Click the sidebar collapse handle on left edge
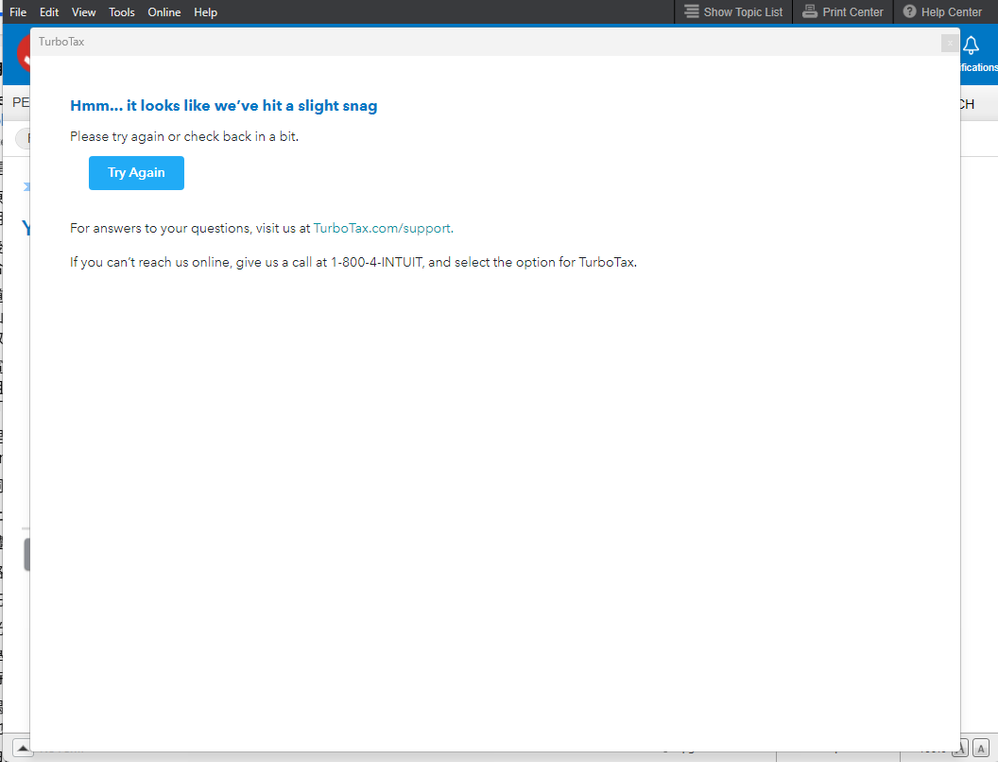Image resolution: width=998 pixels, height=762 pixels. coord(25,554)
